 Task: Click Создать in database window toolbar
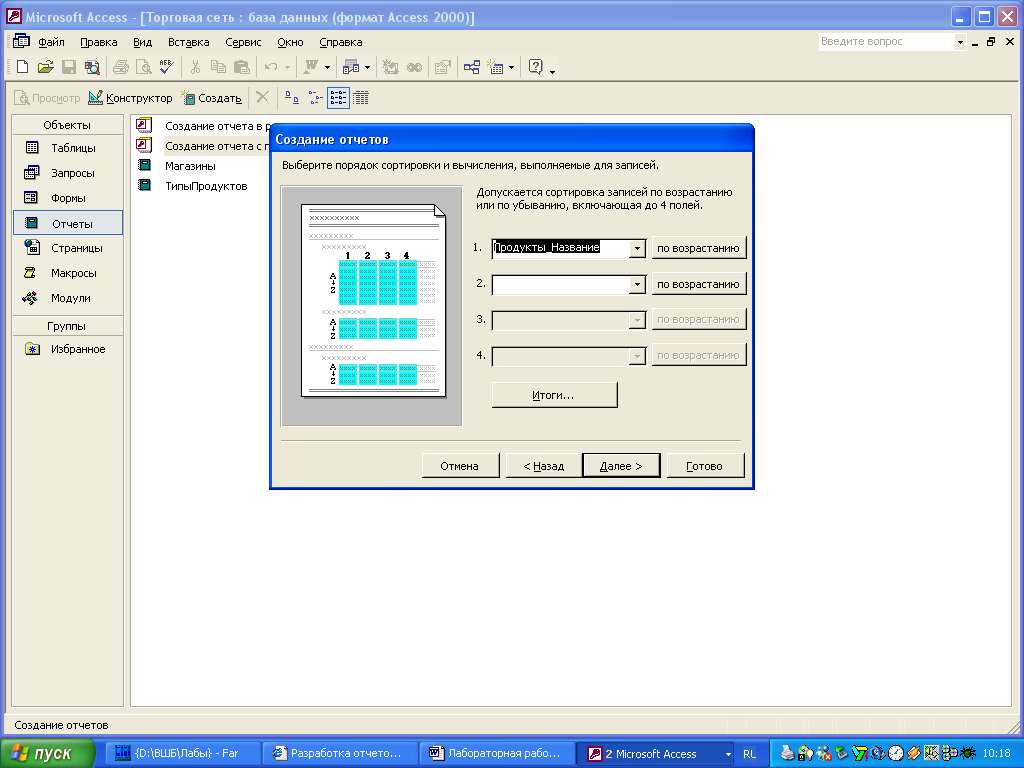[212, 98]
